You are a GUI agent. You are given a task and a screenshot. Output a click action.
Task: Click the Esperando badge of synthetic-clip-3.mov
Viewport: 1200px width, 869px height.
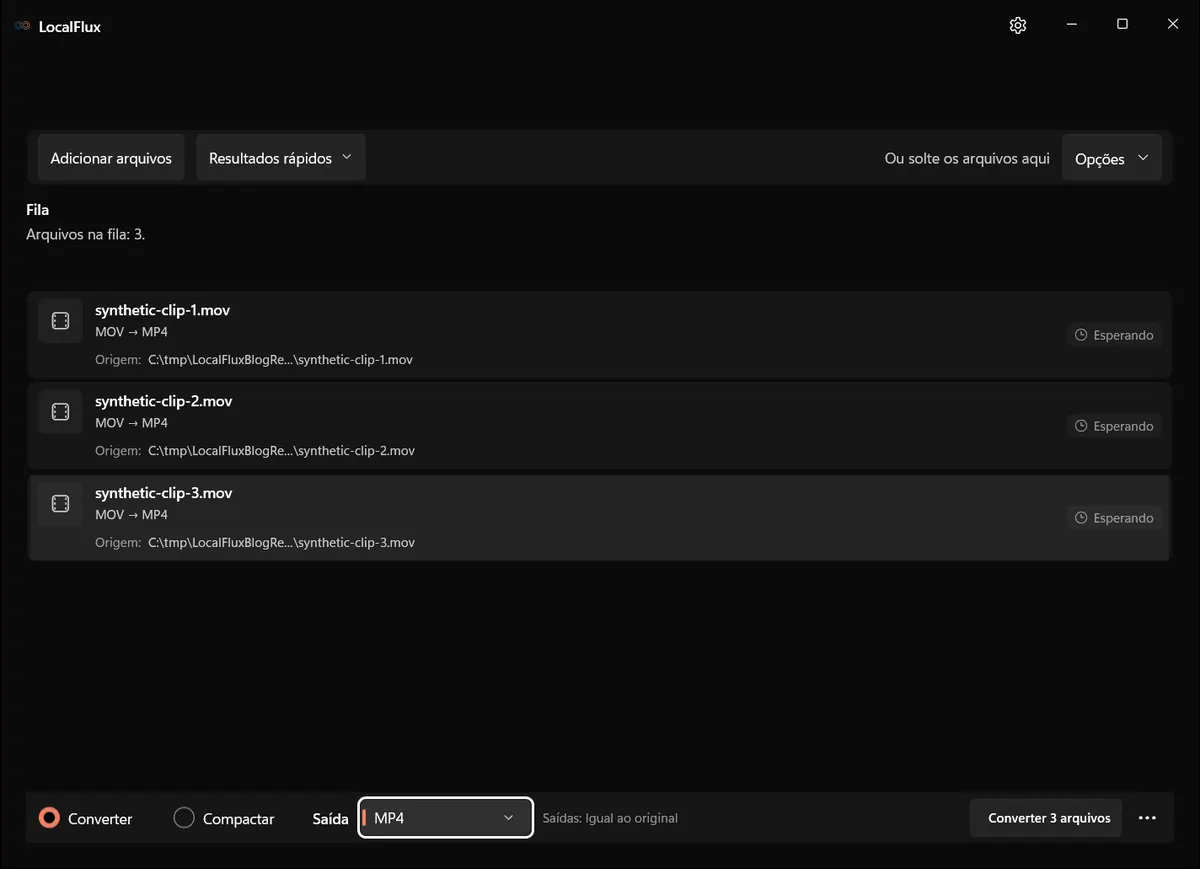pos(1114,518)
